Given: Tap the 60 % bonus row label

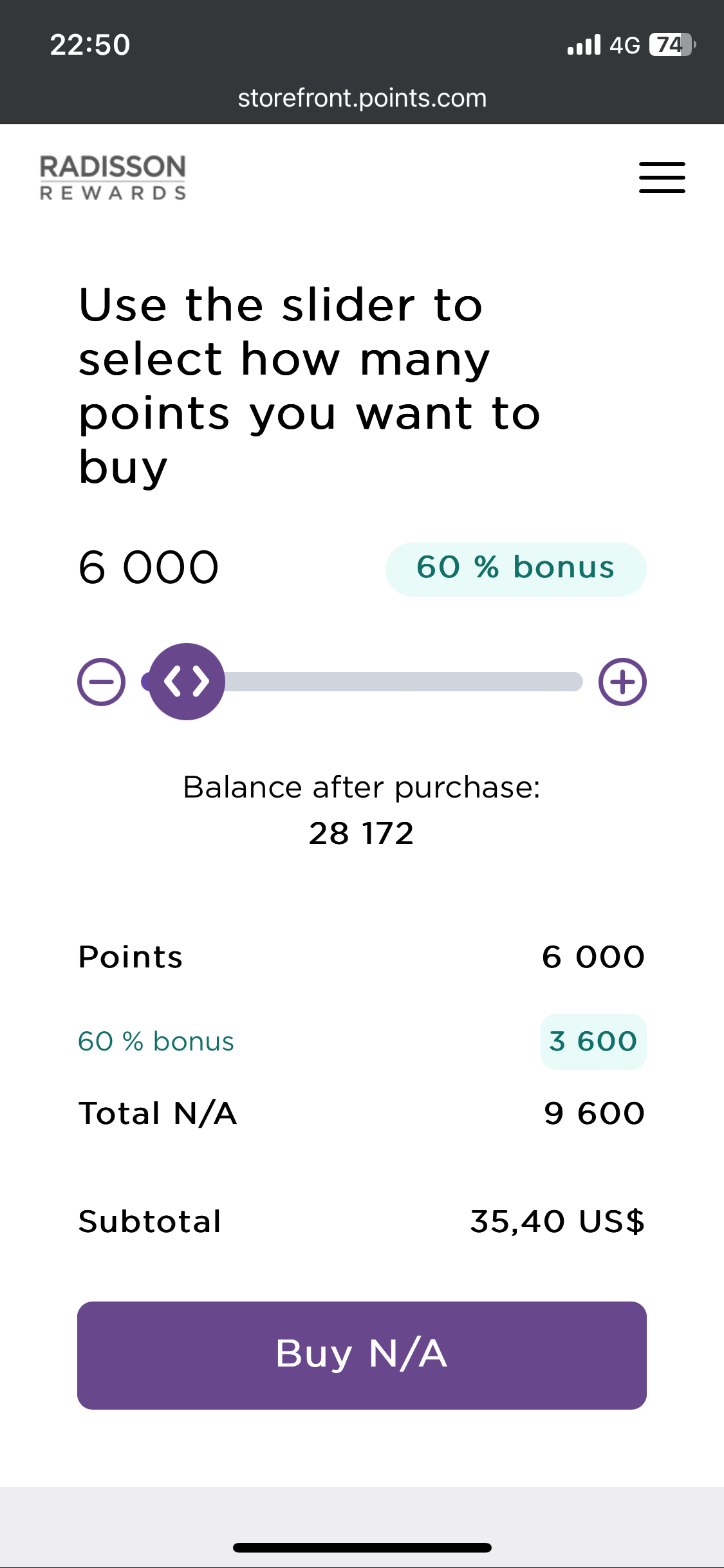Looking at the screenshot, I should coord(156,1041).
